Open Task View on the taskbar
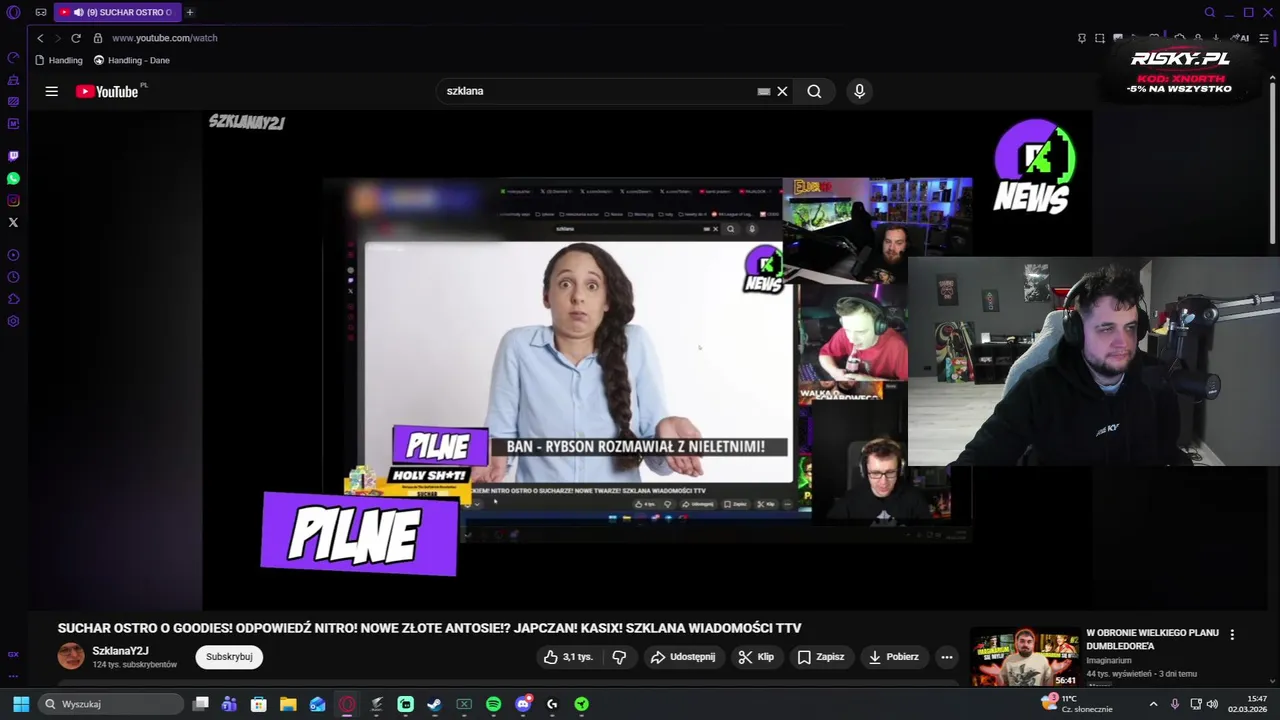Screen dimensions: 1280x720 [x=200, y=704]
